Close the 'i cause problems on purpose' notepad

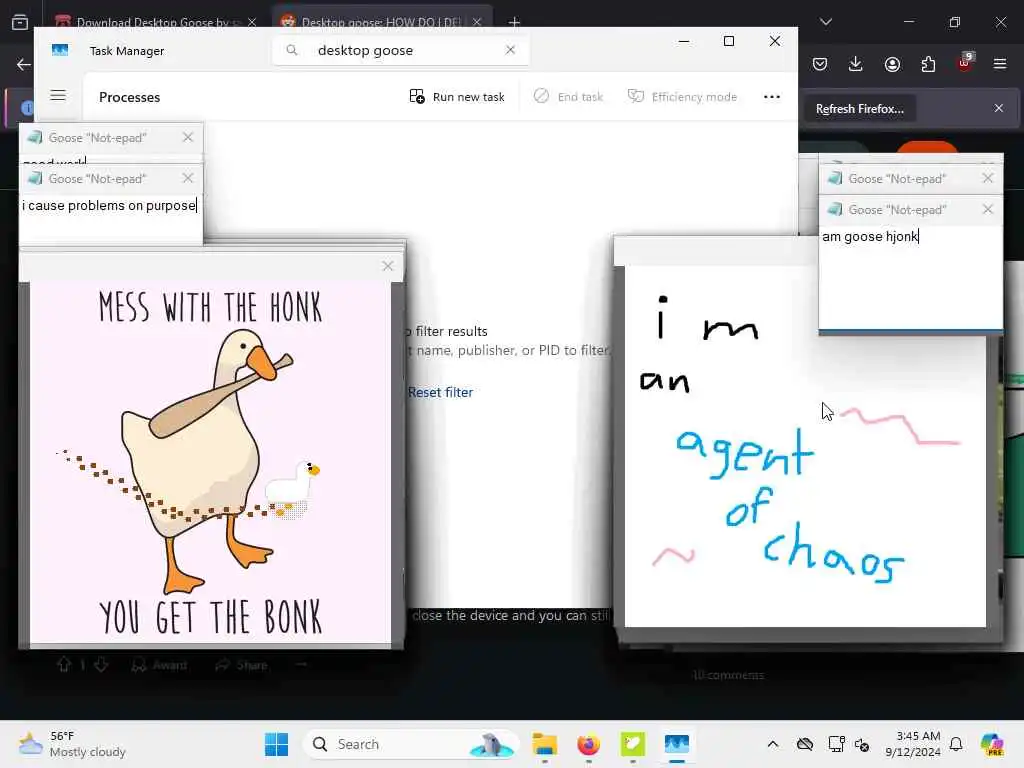pos(188,178)
